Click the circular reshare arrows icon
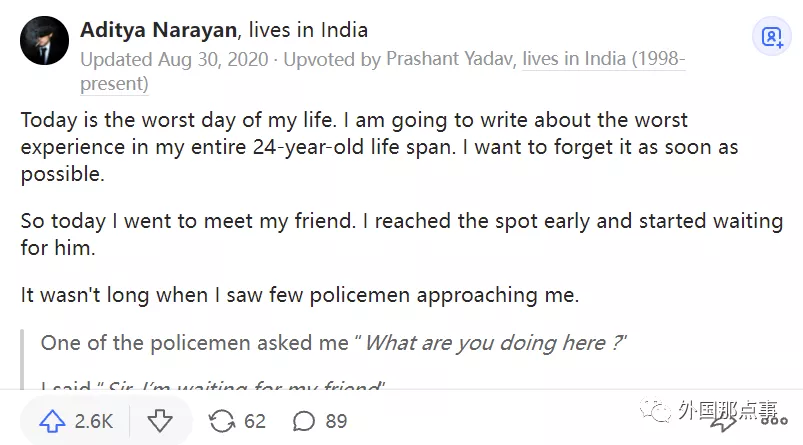This screenshot has height=445, width=803. [220, 421]
